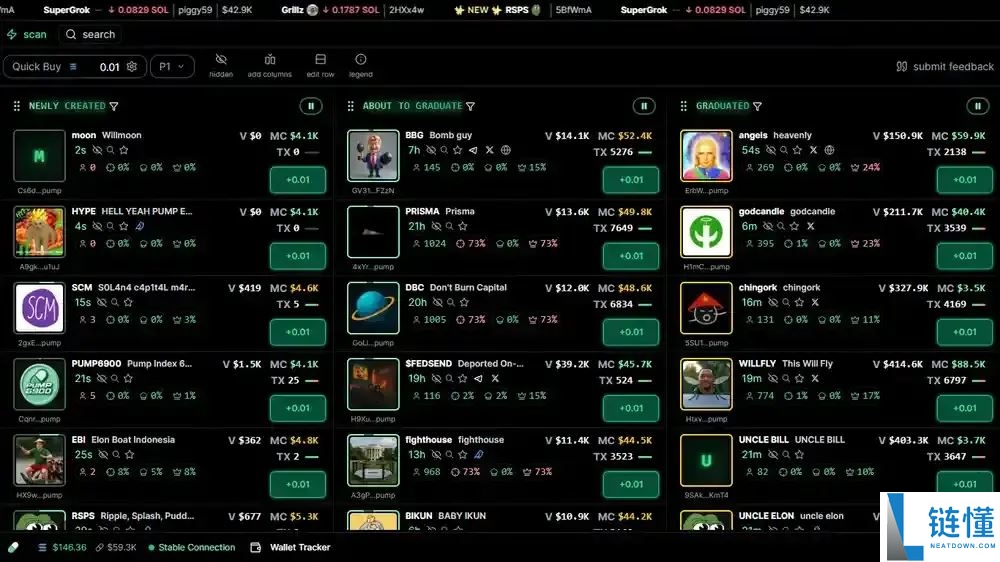Open Wallet Tracker in status bar

pos(291,547)
